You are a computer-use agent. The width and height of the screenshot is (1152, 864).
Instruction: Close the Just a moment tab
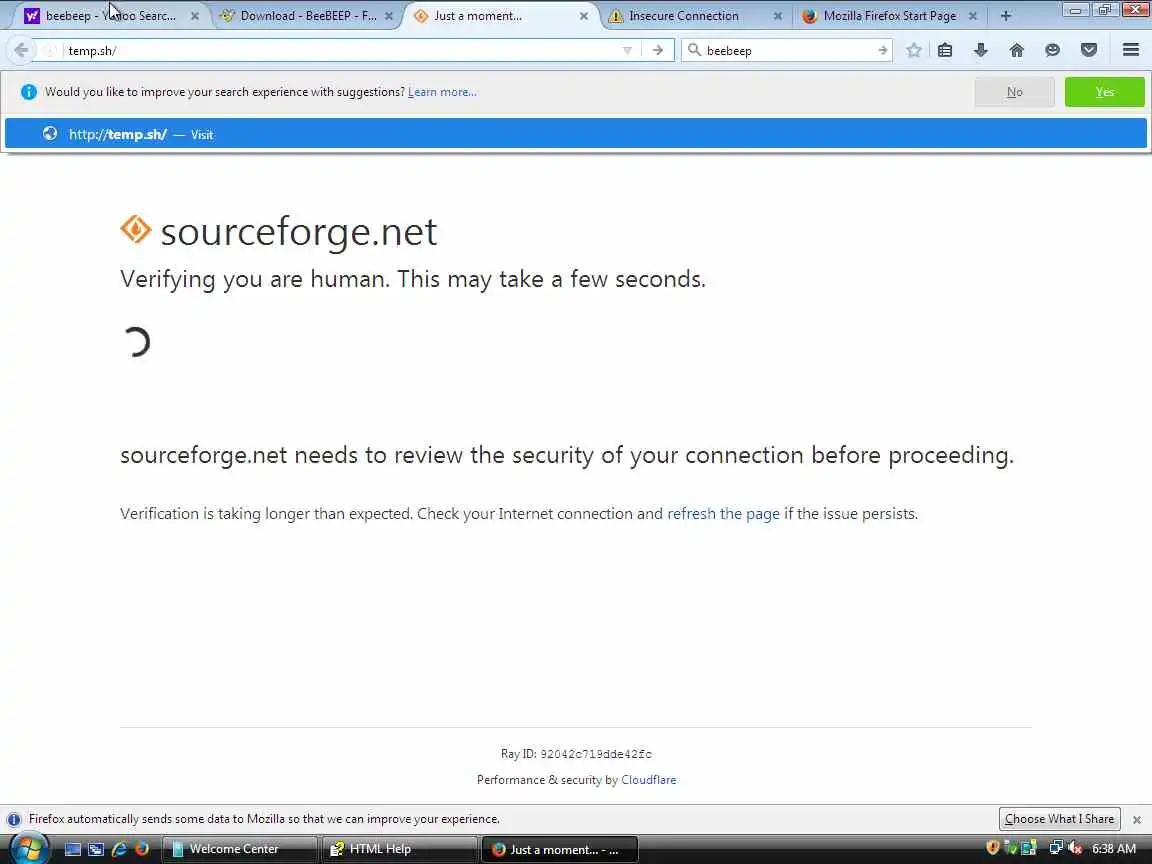coord(583,15)
